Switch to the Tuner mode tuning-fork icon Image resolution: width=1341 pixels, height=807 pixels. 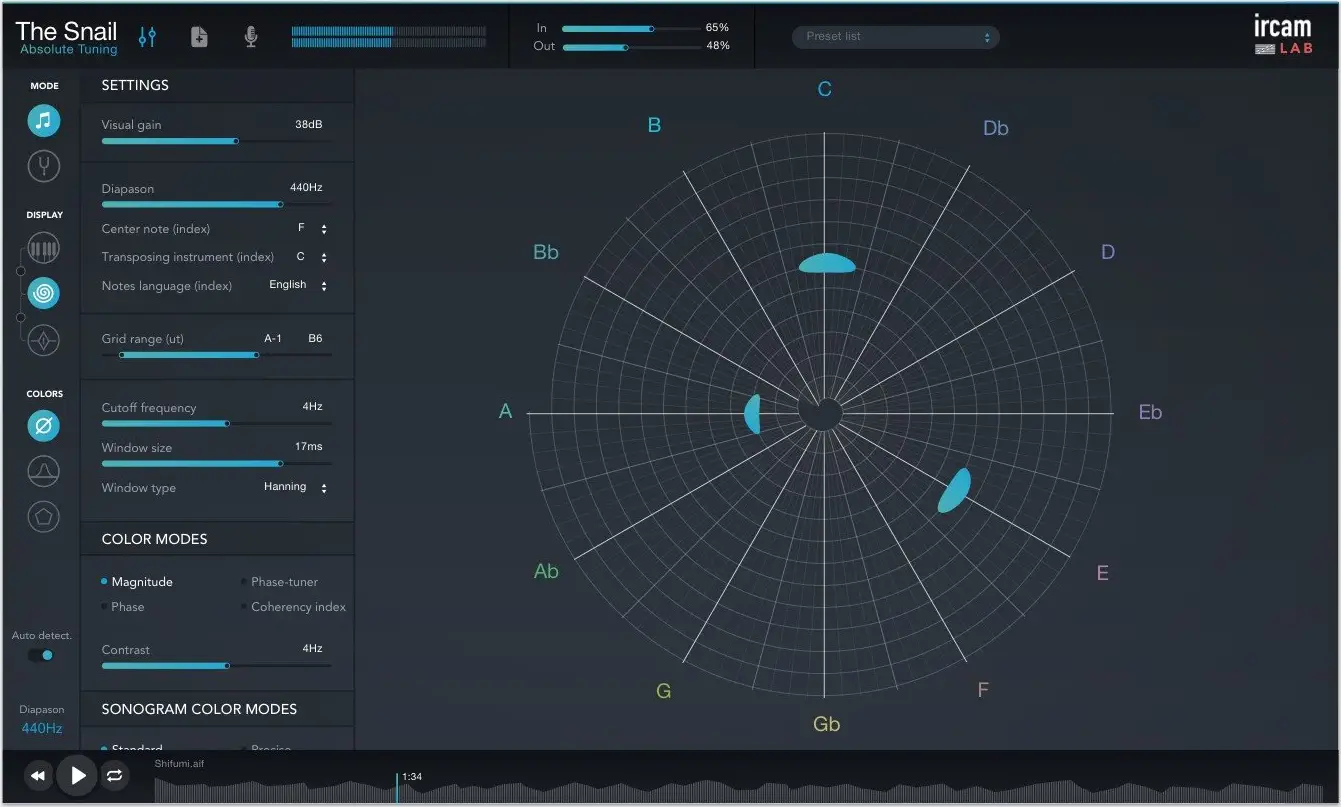point(44,165)
